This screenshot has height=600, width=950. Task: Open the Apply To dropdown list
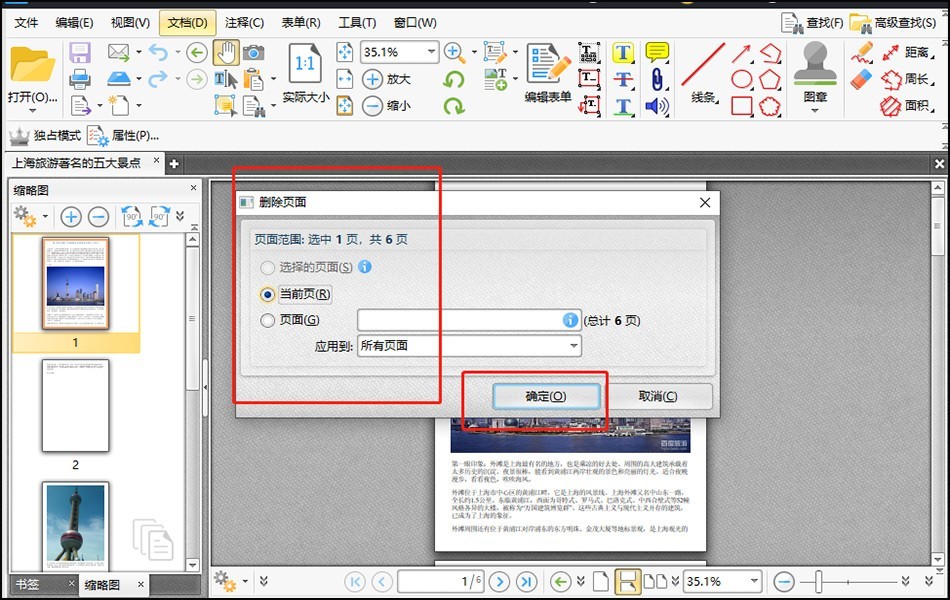tap(469, 346)
